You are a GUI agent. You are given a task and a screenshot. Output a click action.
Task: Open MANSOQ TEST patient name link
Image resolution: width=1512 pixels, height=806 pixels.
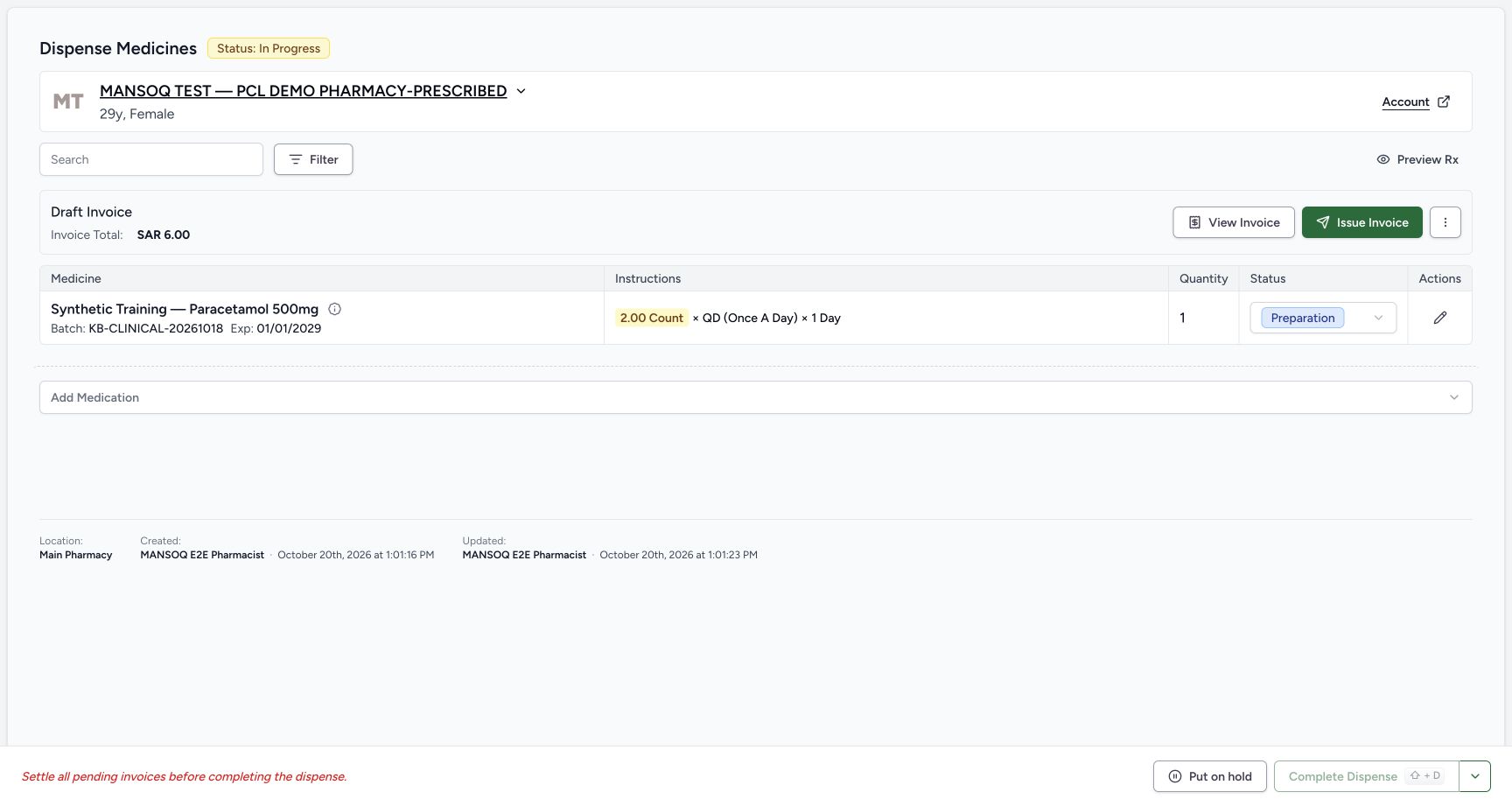[303, 91]
